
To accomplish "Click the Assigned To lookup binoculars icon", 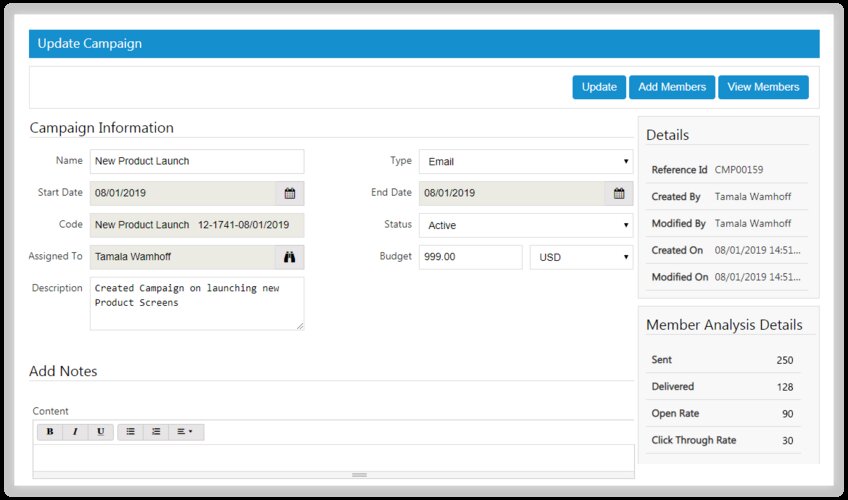I will coord(289,257).
